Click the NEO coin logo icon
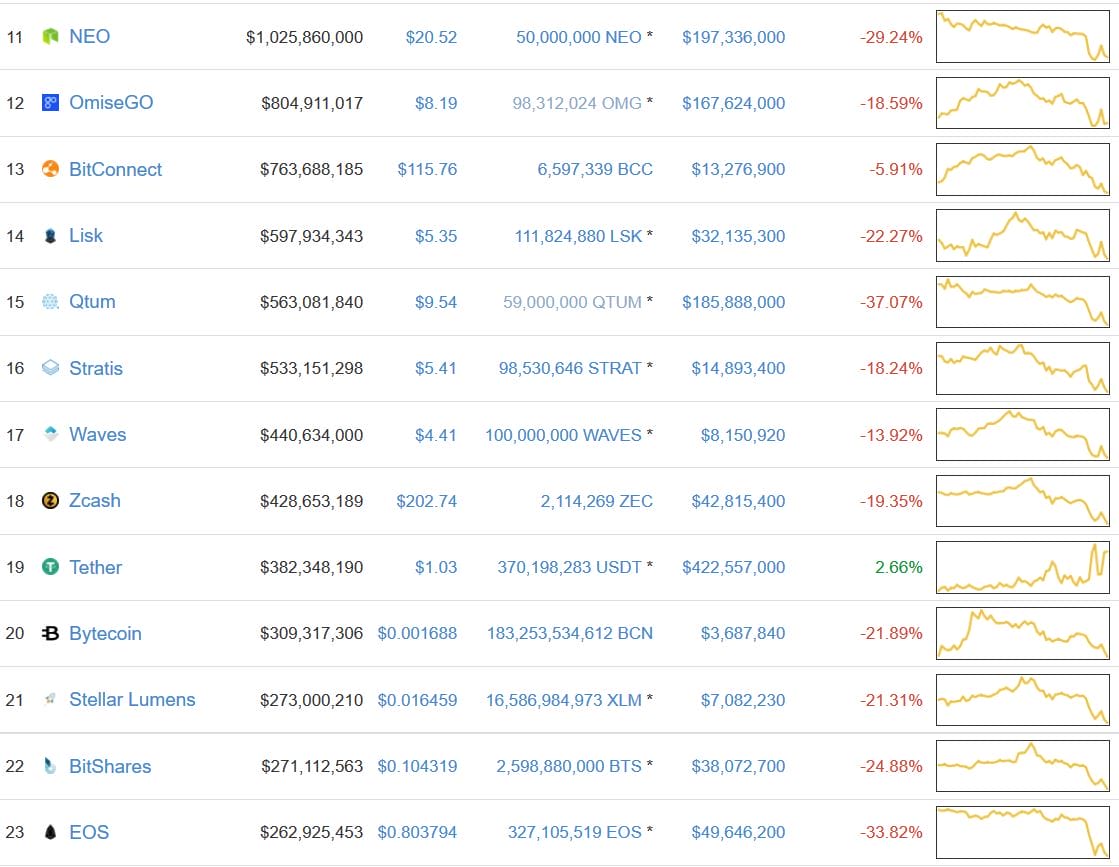Viewport: 1119px width, 867px height. pos(50,37)
